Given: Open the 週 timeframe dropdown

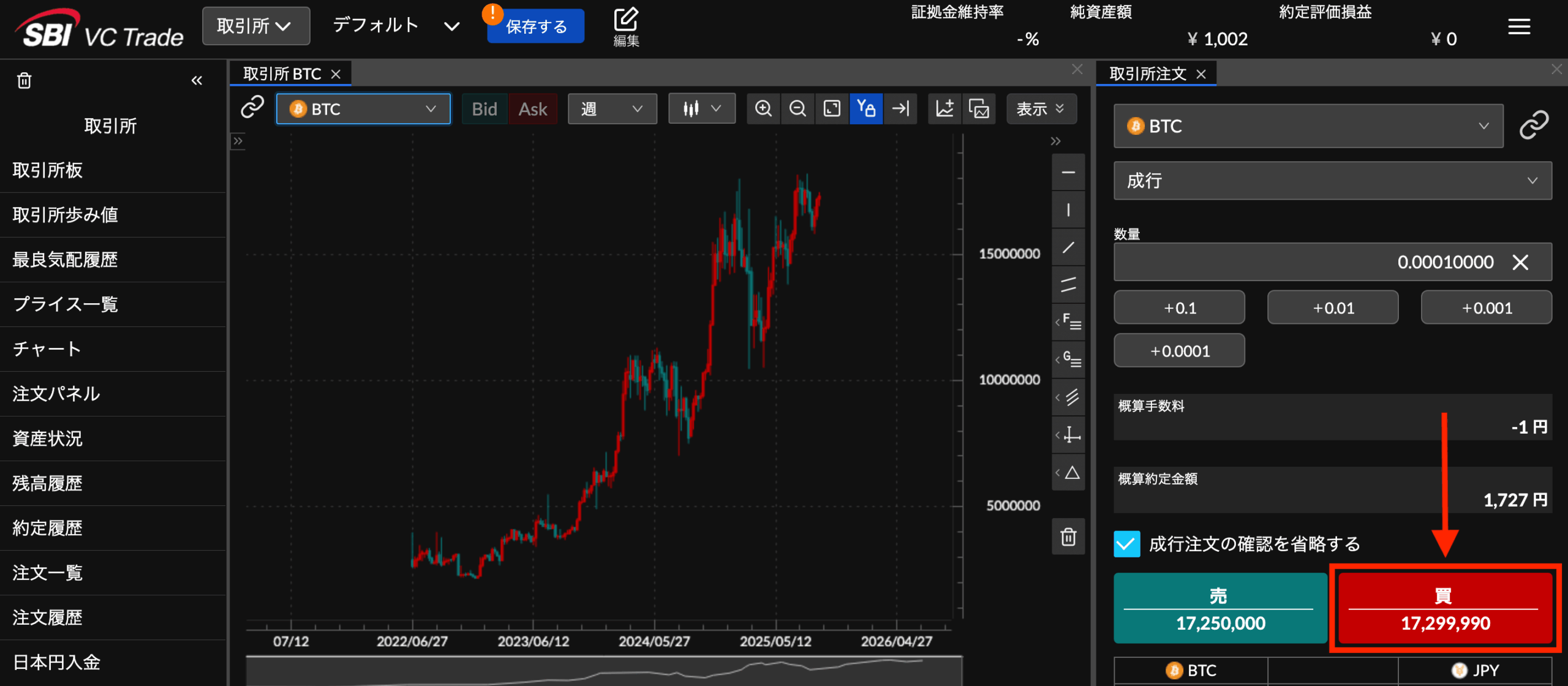Looking at the screenshot, I should pyautogui.click(x=612, y=109).
